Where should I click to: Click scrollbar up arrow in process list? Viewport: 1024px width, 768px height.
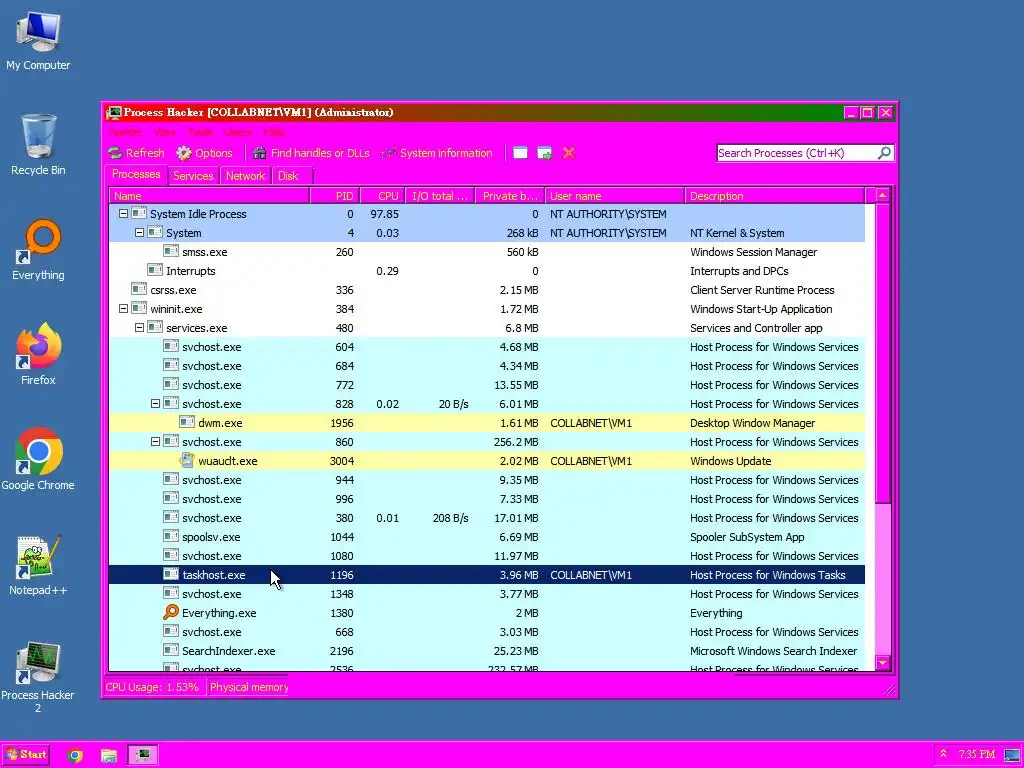(x=882, y=195)
